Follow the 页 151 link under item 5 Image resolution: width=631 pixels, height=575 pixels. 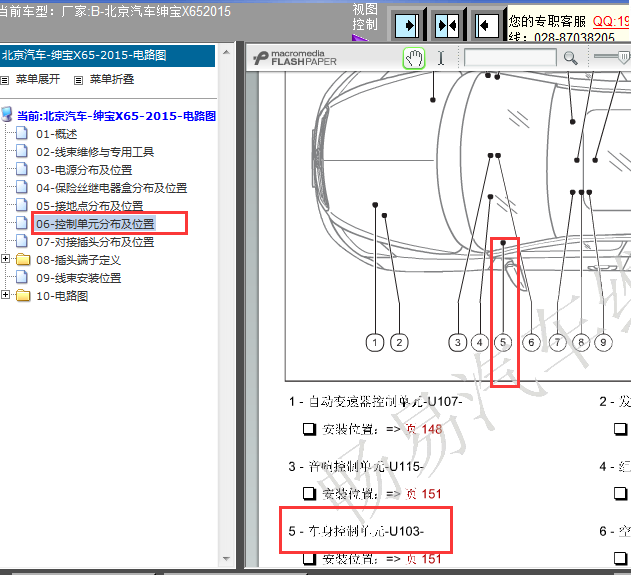pos(424,559)
